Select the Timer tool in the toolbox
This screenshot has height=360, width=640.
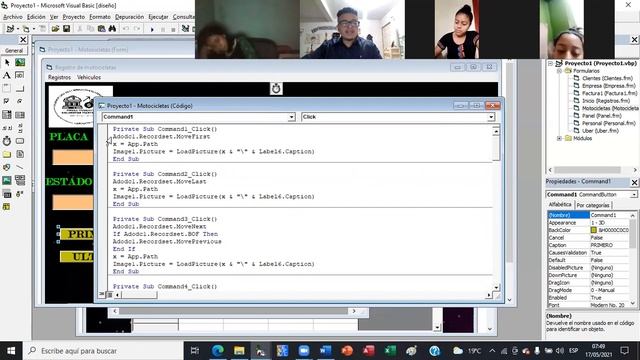7,141
